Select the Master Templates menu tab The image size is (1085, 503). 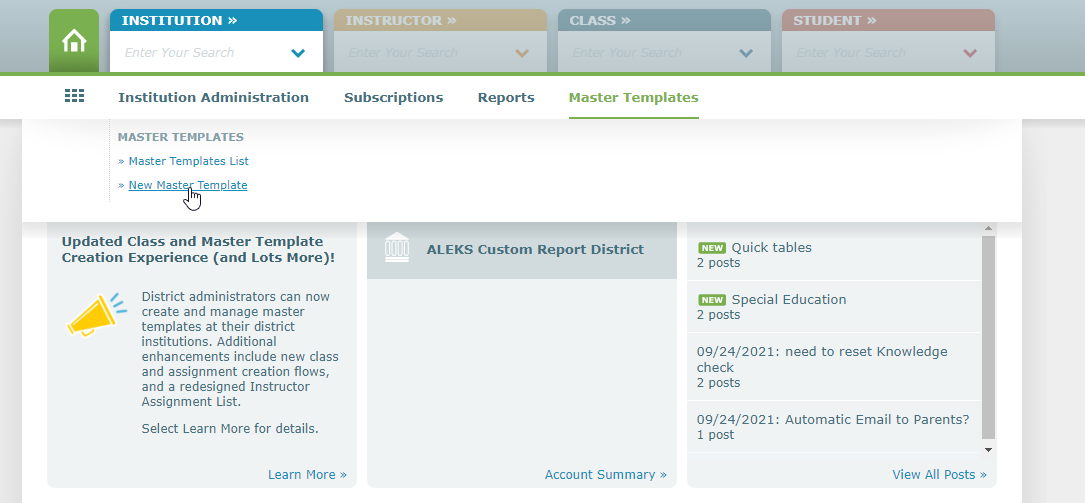(633, 98)
